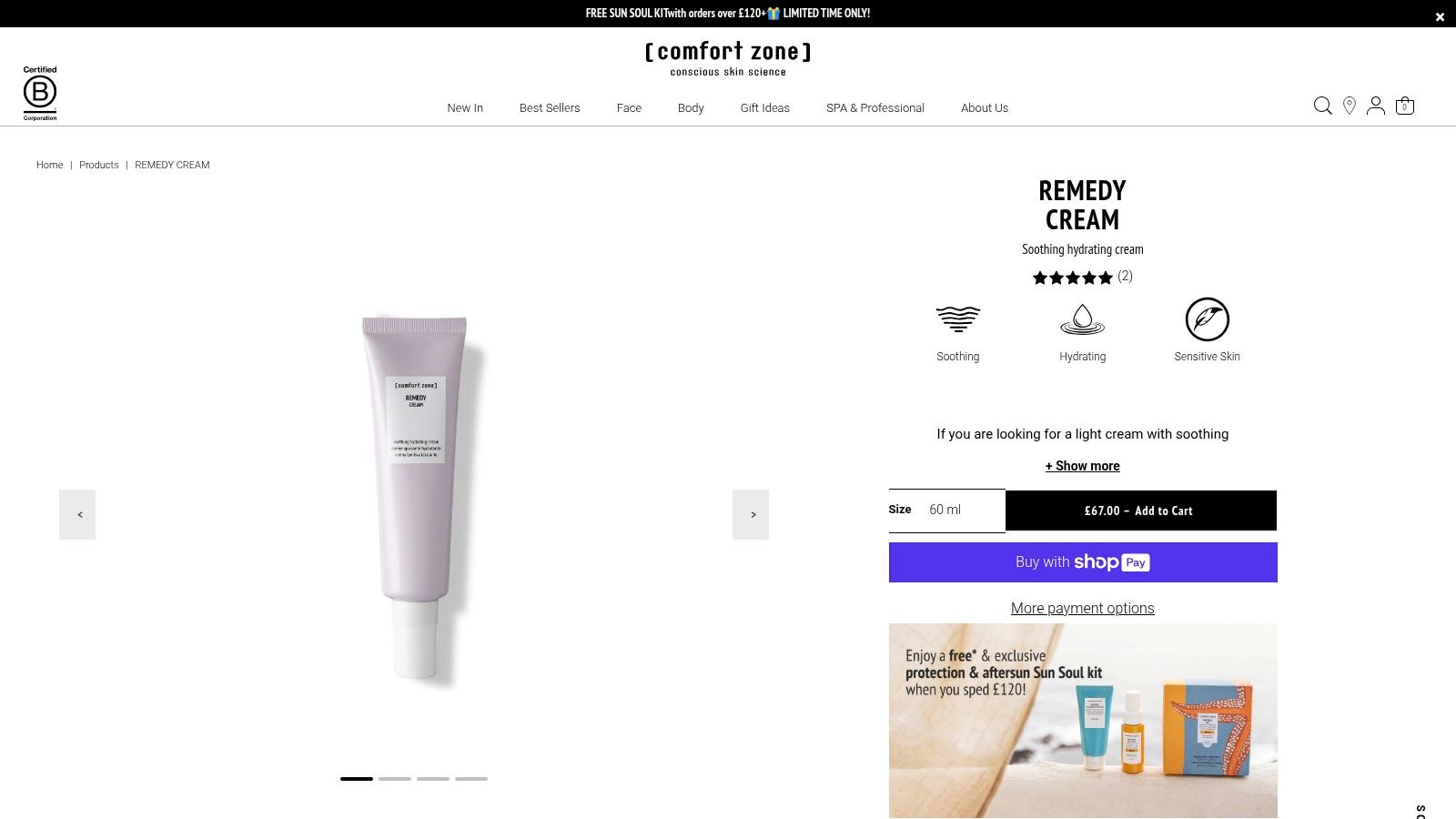Click the Soothing waves icon
This screenshot has width=1456, height=819.
(958, 319)
